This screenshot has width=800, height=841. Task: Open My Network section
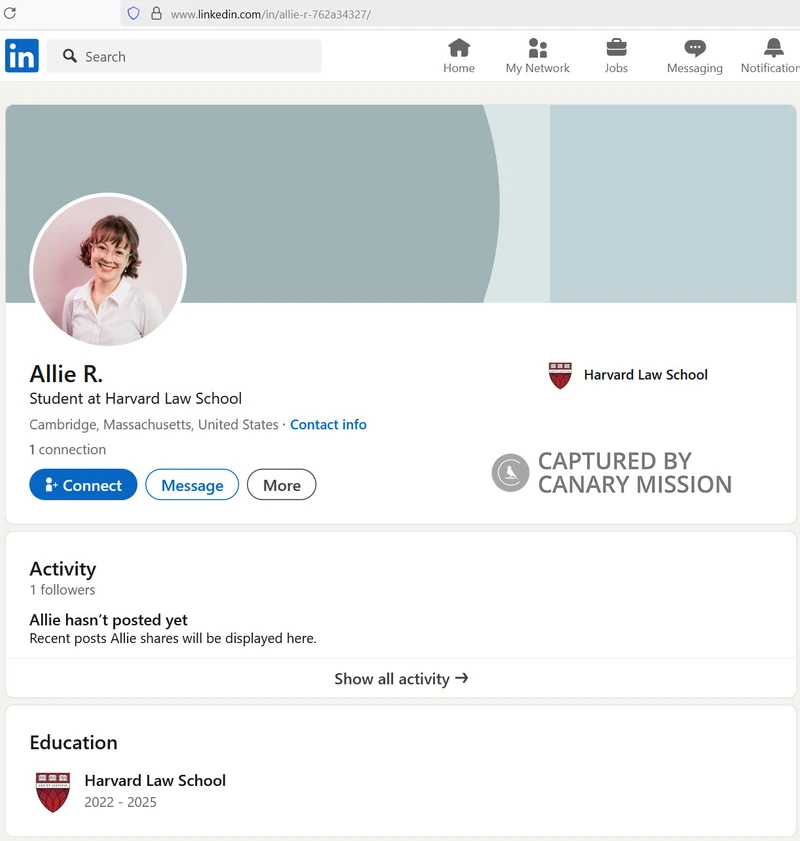tap(537, 56)
